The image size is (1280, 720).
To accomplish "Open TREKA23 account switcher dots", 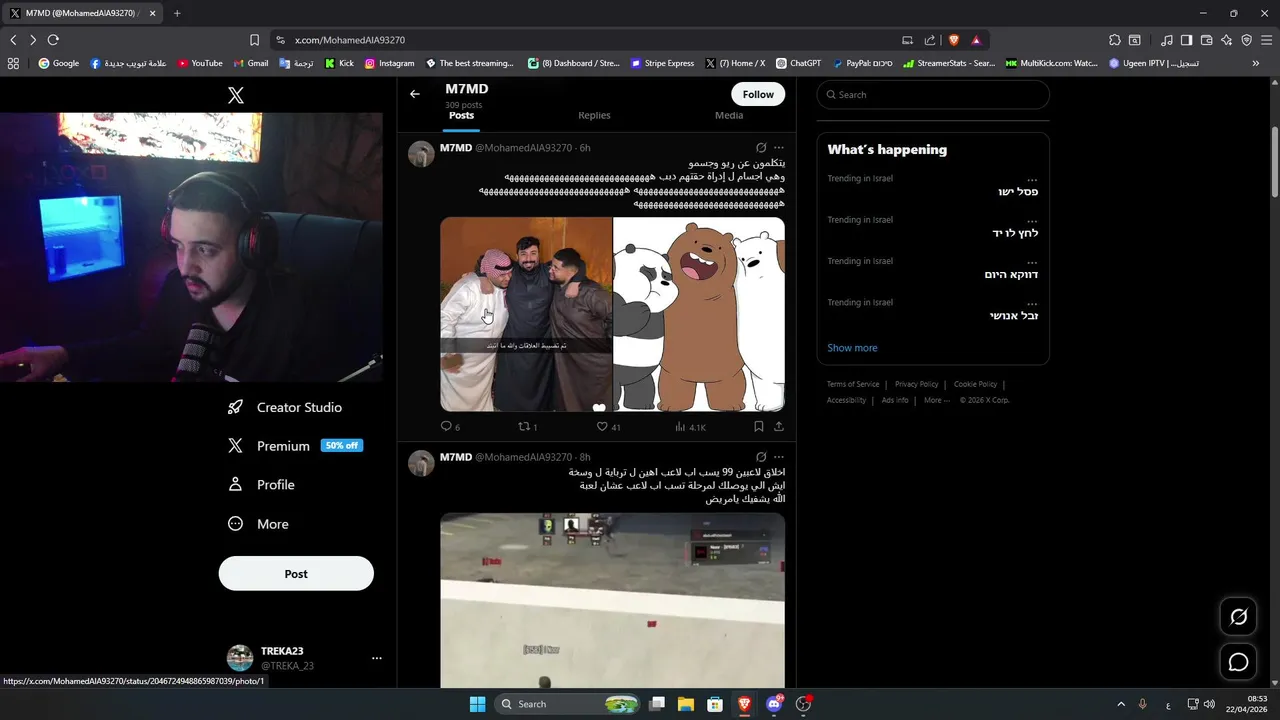I will tap(377, 658).
